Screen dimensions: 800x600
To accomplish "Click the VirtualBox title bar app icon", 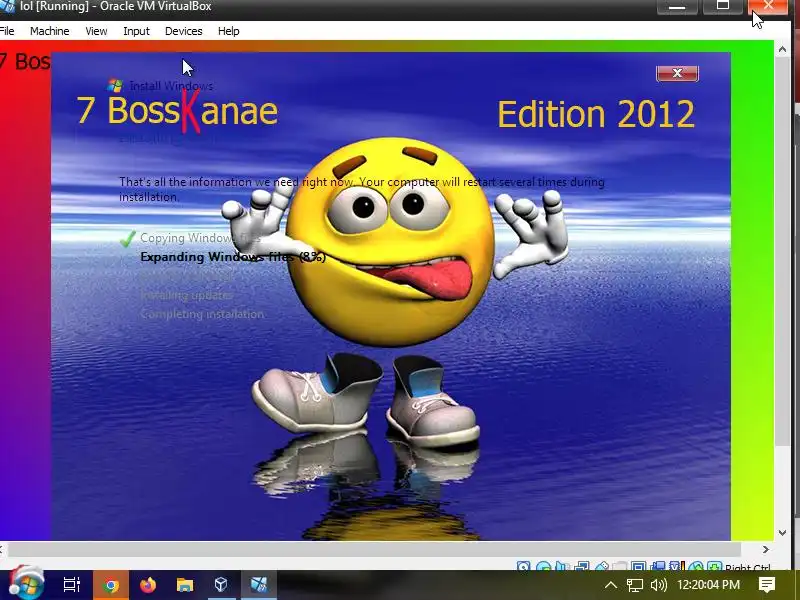I will click(7, 6).
